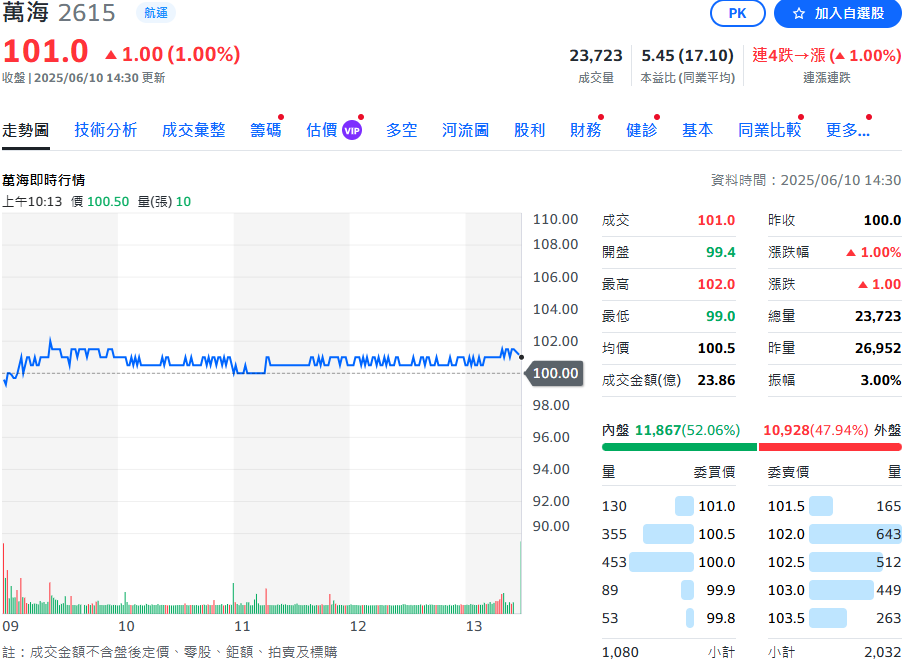Click the 外盤 volume 10,928(47.94%)

[x=816, y=430]
